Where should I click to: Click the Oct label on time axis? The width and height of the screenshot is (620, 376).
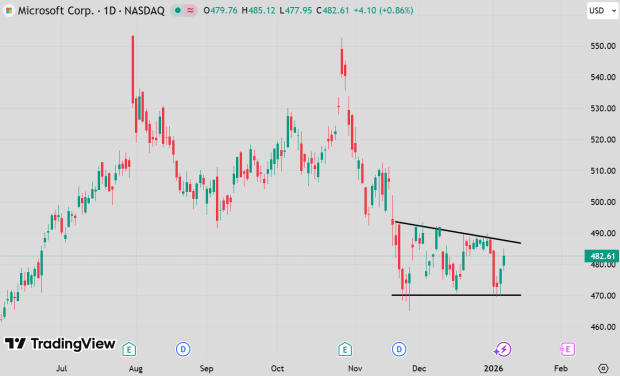pos(277,368)
